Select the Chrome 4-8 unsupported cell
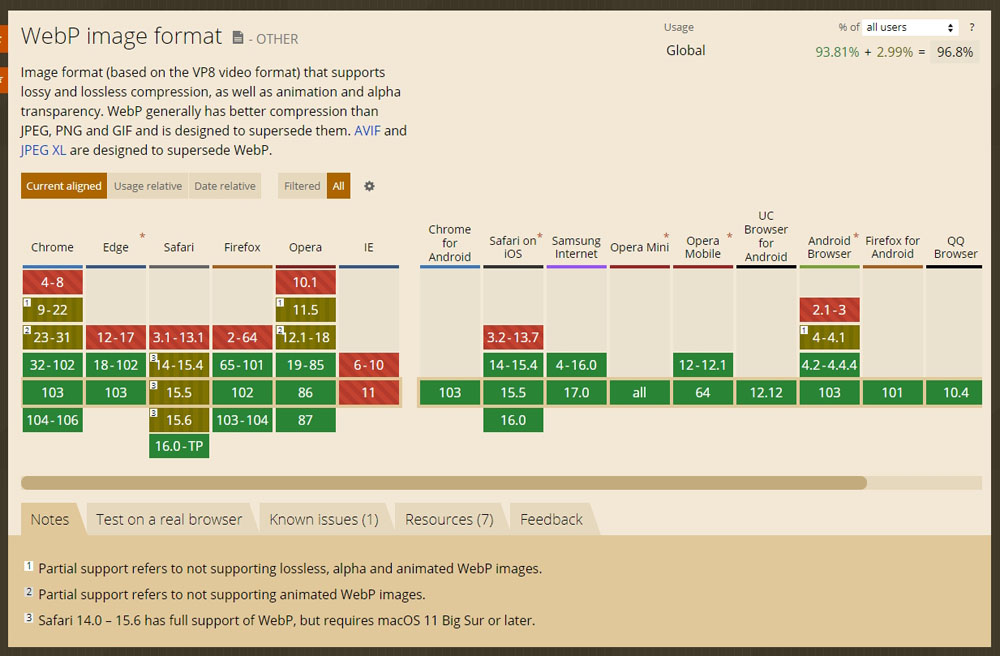 (x=52, y=282)
